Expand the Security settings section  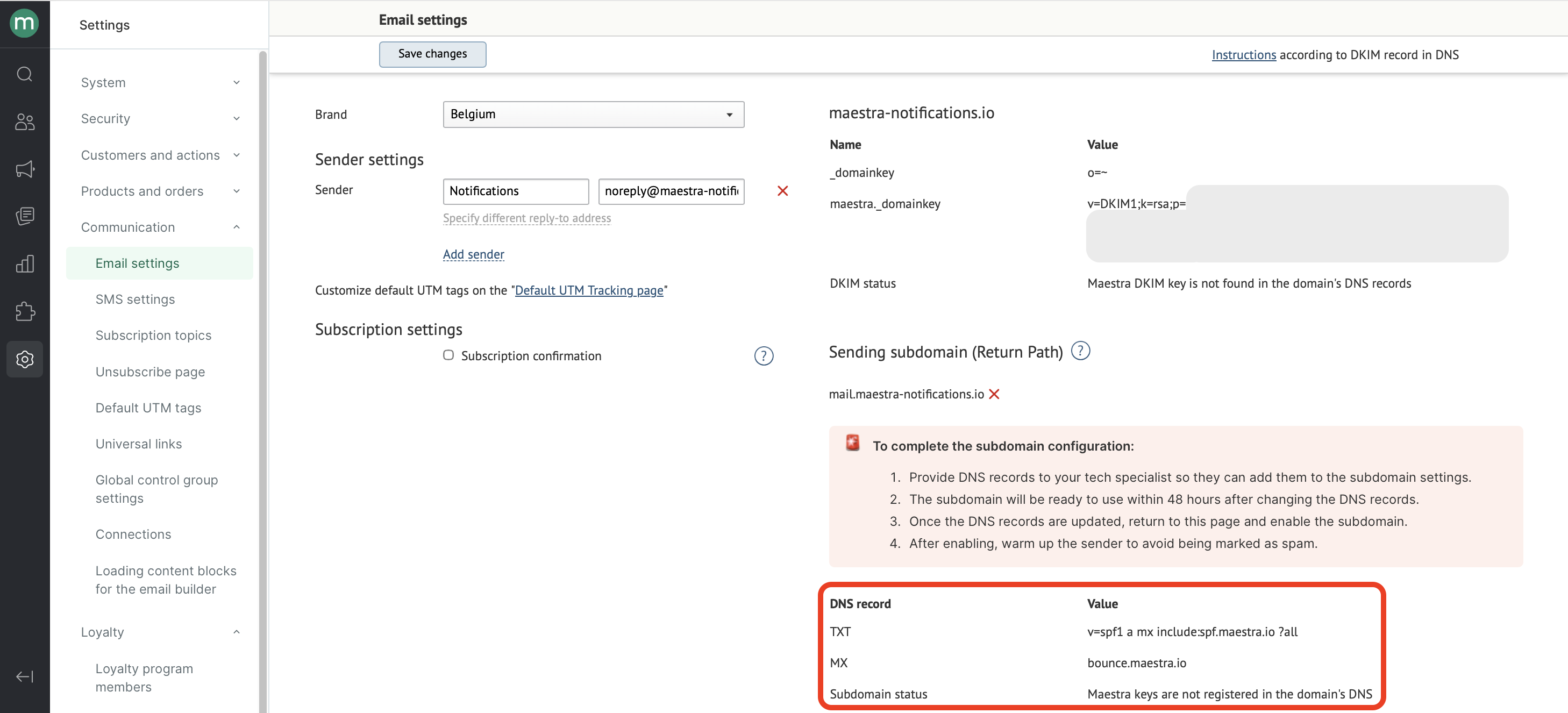[161, 119]
